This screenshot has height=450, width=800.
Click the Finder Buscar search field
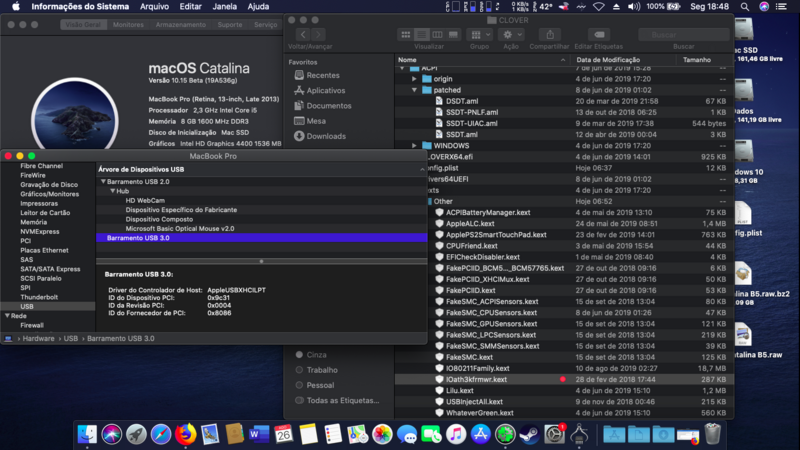click(x=684, y=35)
